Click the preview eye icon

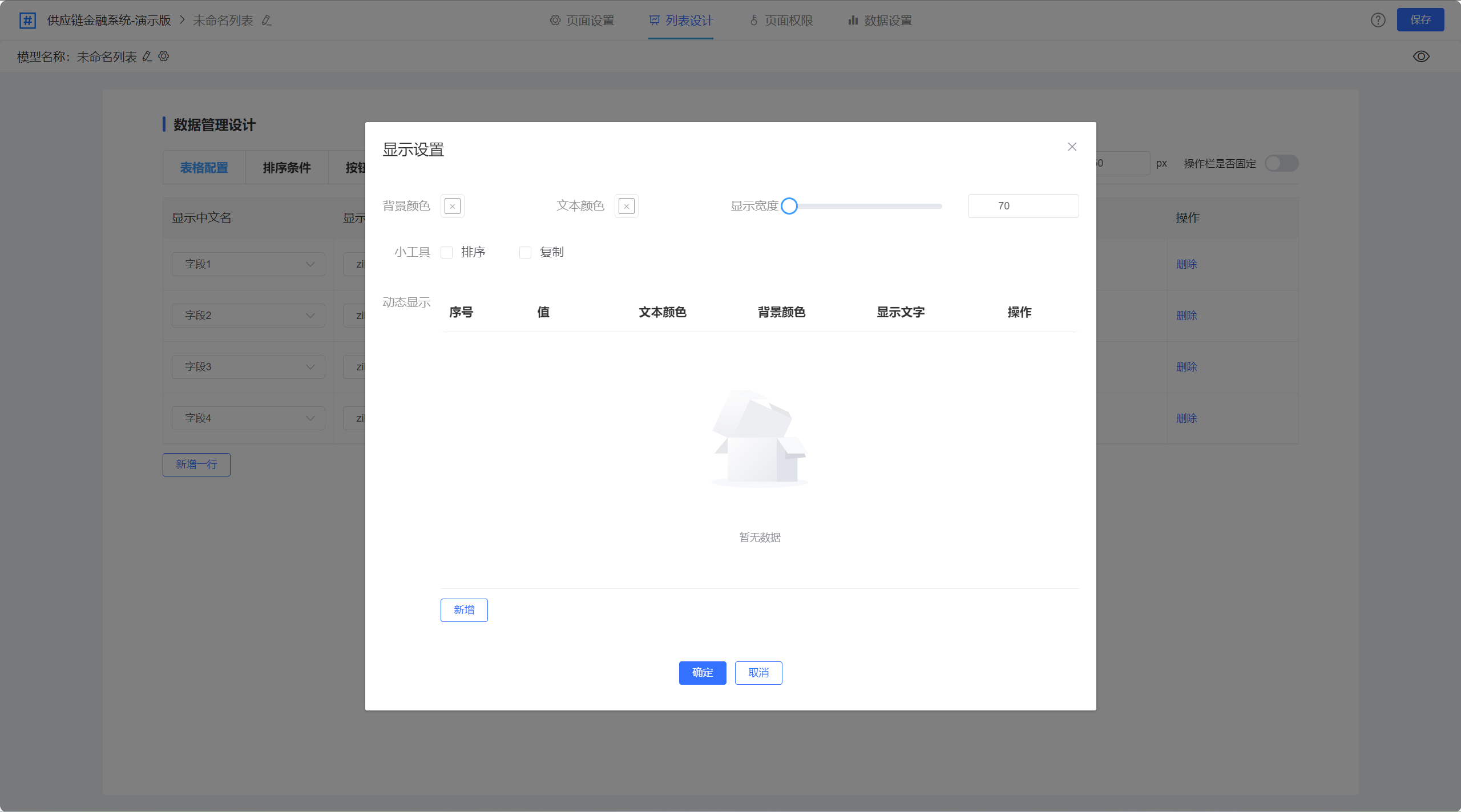(1421, 56)
